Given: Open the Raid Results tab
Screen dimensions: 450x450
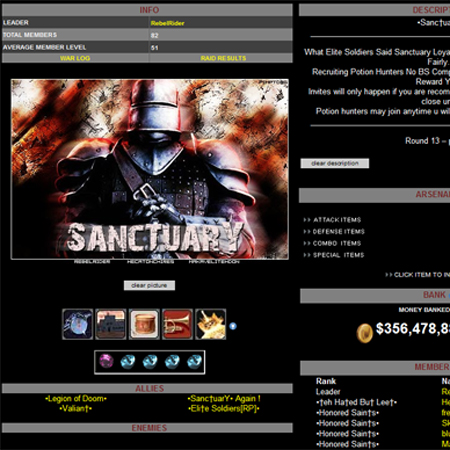Looking at the screenshot, I should [x=223, y=58].
